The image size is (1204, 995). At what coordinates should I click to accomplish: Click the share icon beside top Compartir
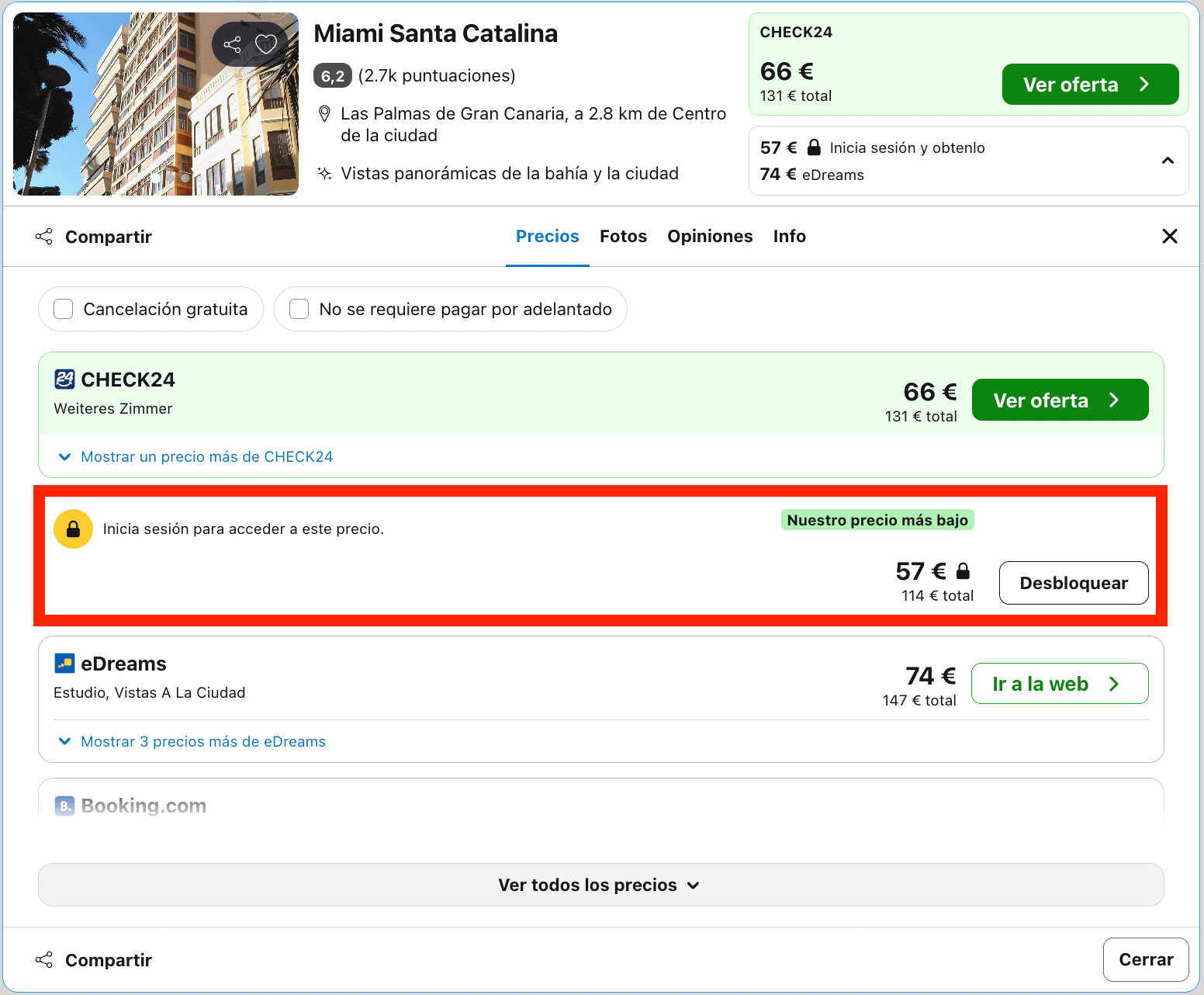click(x=44, y=237)
